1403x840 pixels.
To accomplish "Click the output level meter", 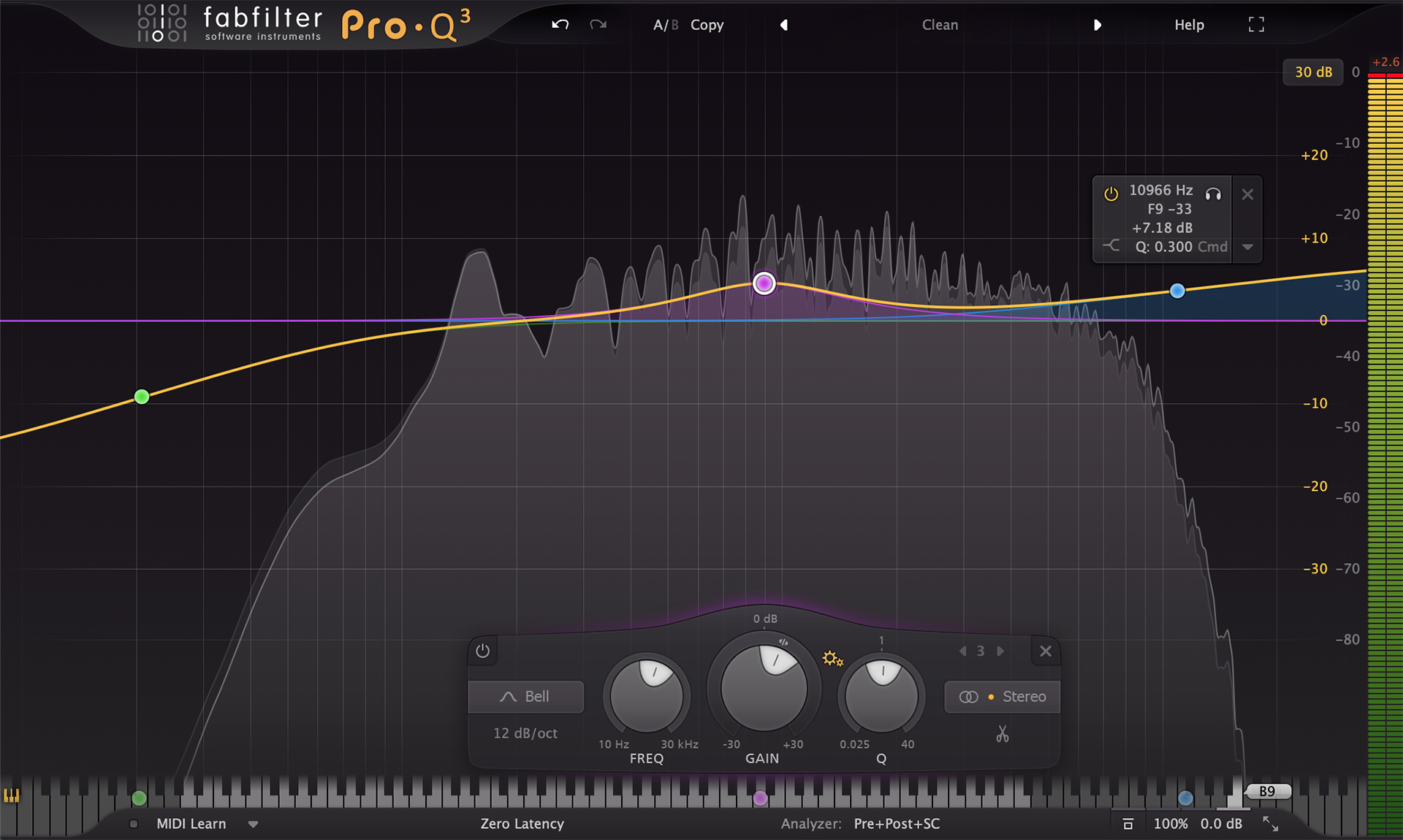I will click(x=1385, y=453).
